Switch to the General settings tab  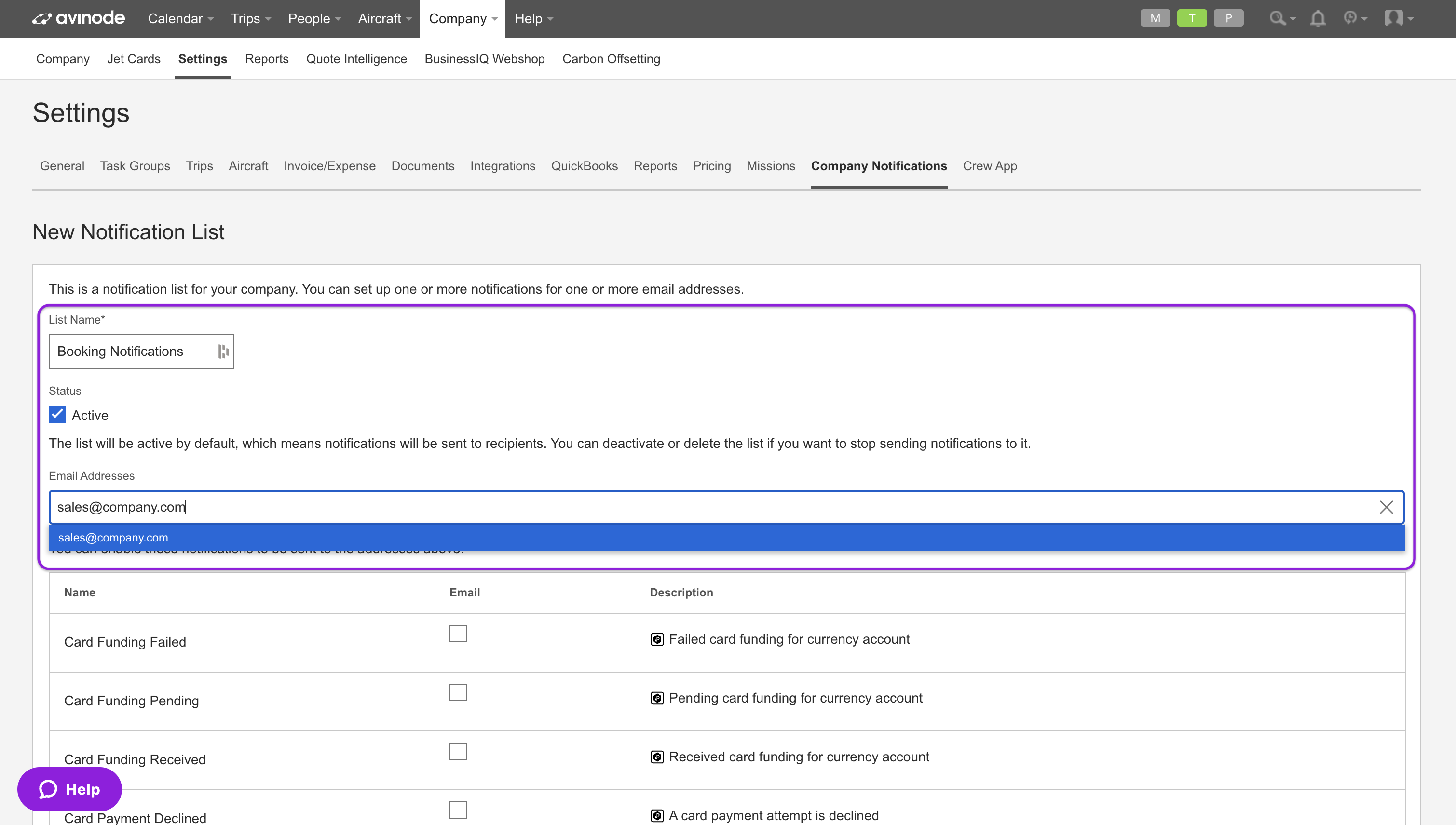62,166
